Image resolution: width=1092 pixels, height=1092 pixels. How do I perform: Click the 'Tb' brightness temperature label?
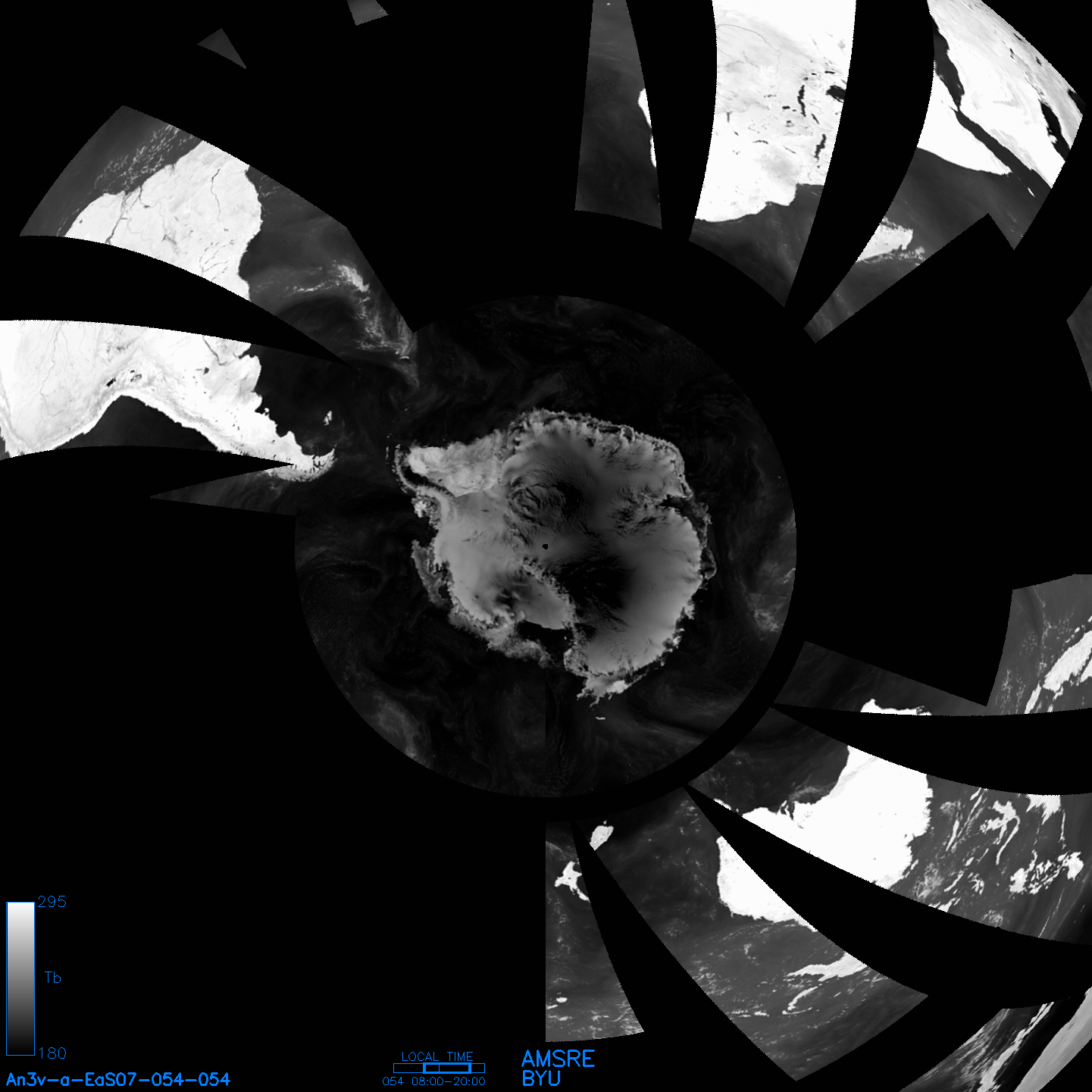click(x=52, y=978)
